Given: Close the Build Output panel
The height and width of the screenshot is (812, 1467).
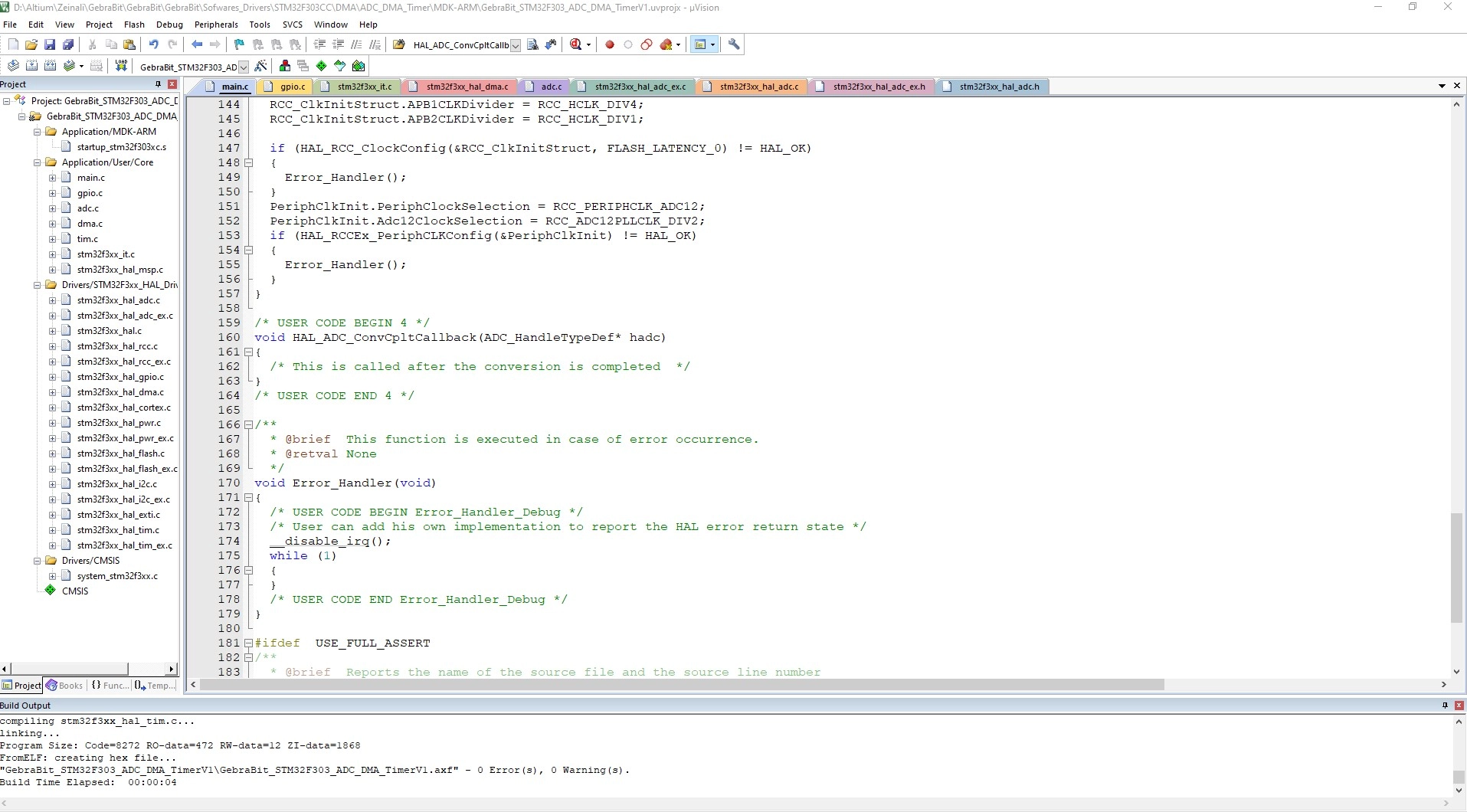Looking at the screenshot, I should (x=1459, y=706).
